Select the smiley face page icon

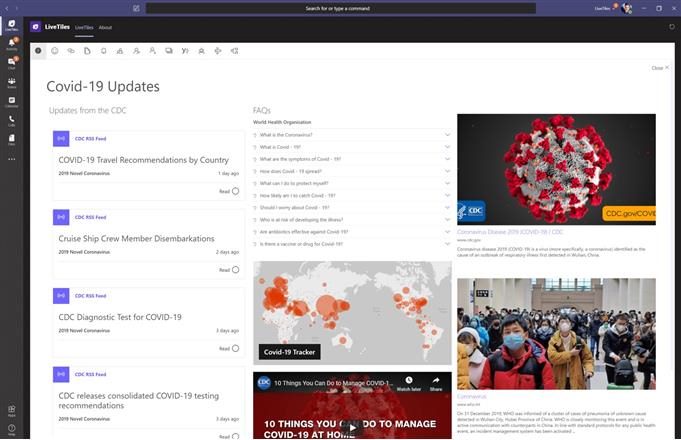pyautogui.click(x=55, y=51)
